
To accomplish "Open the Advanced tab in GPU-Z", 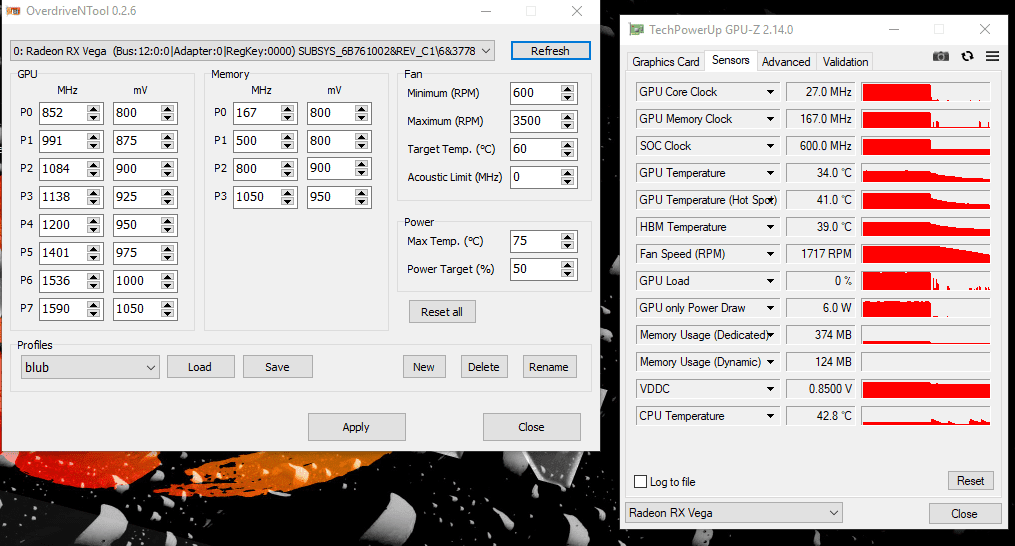I will coord(786,62).
